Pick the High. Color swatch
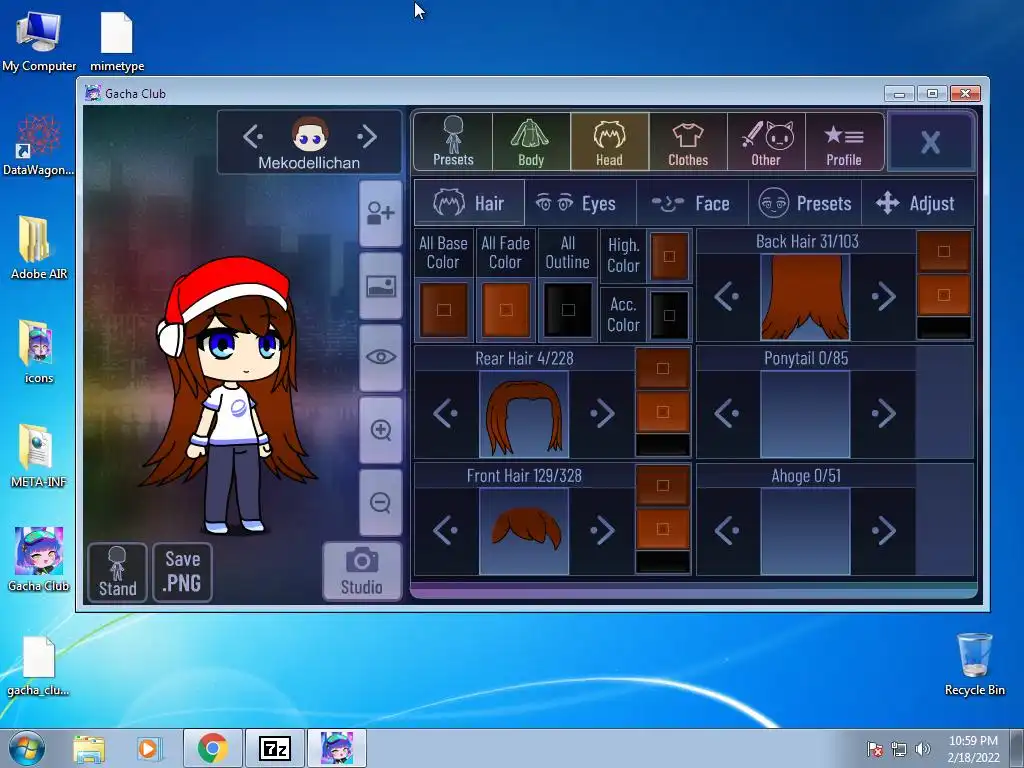Viewport: 1024px width, 768px height. pos(669,256)
